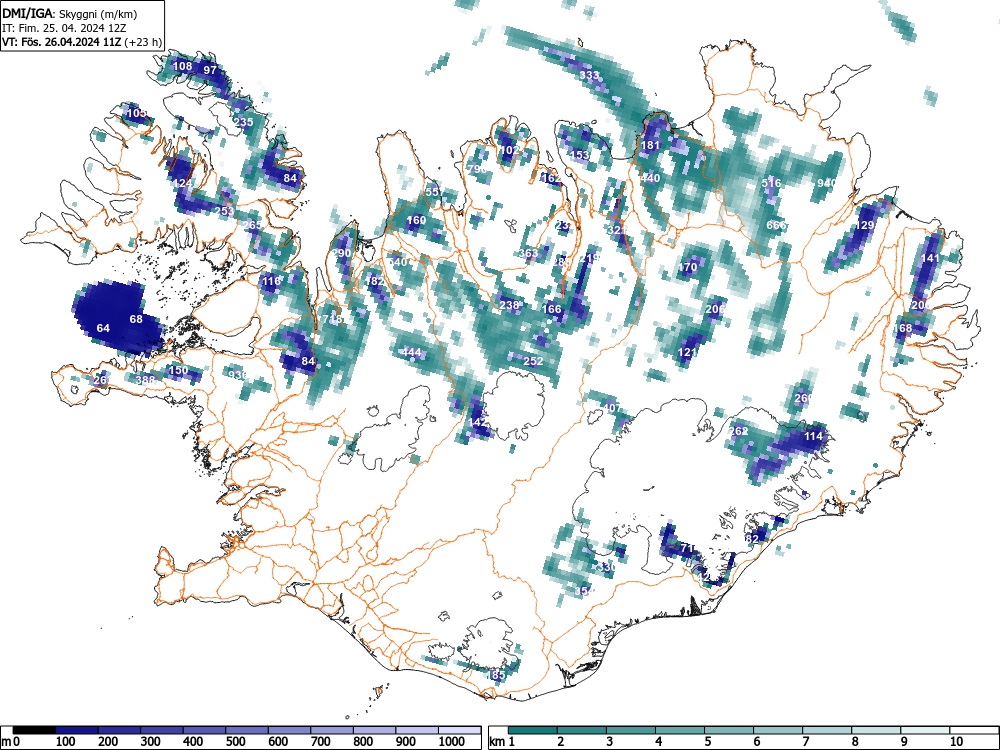Click the "440" value on the map
The image size is (1000, 750).
(651, 178)
